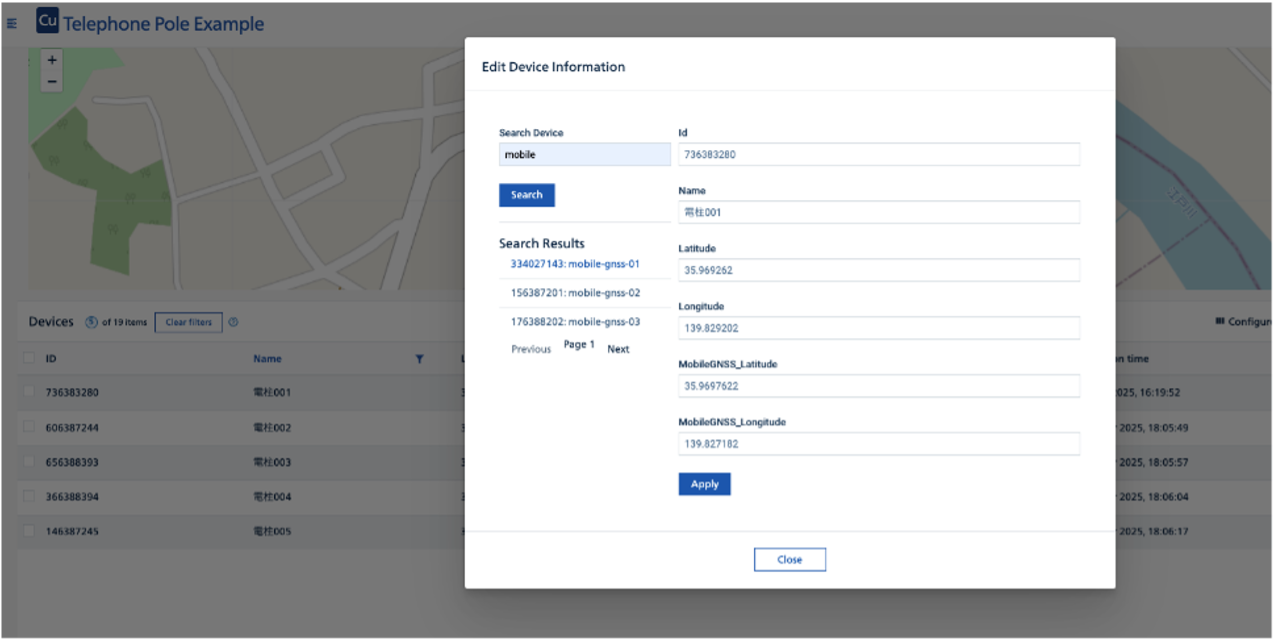Zoom out on the map
Viewport: 1277px width, 641px height.
(52, 81)
